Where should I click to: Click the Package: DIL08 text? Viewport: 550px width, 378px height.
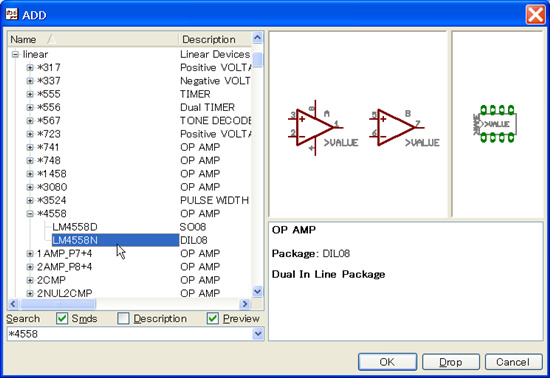(311, 253)
